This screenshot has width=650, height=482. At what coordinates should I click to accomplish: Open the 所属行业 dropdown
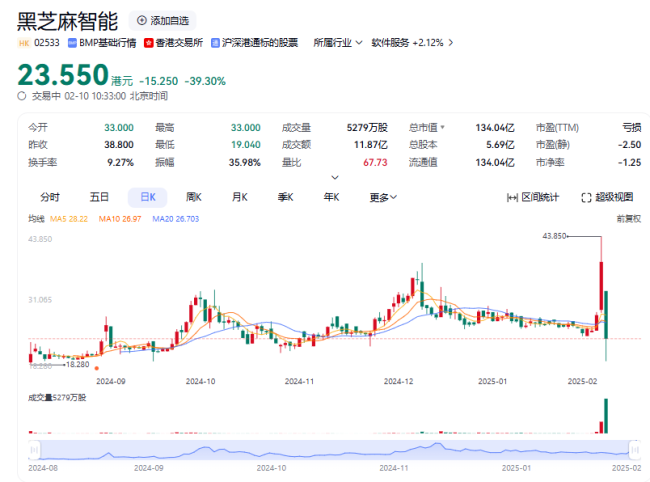click(x=338, y=43)
